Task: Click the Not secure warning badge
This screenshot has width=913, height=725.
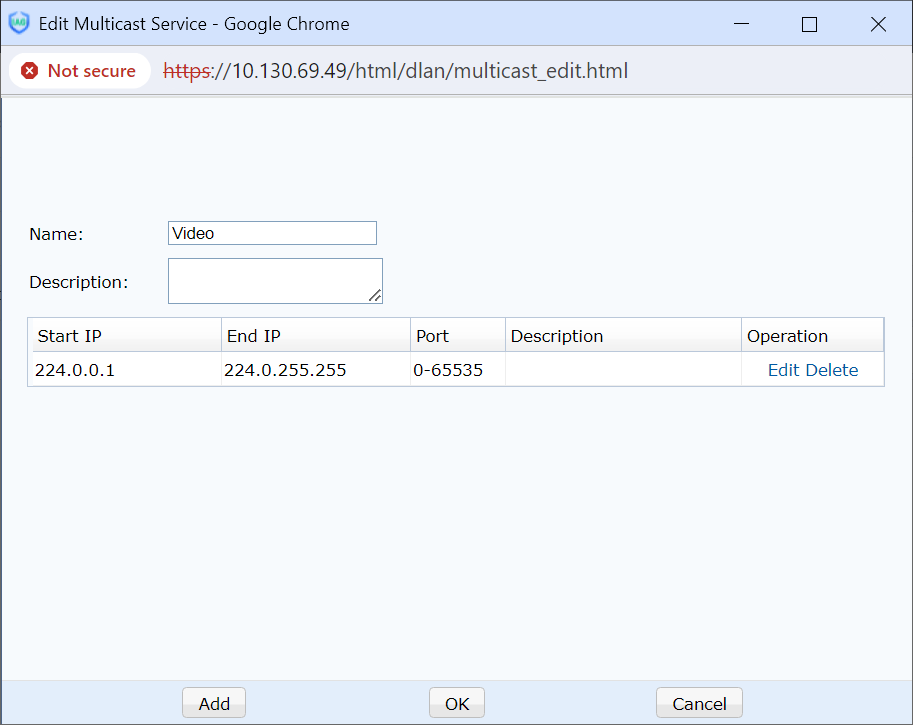Action: point(79,71)
